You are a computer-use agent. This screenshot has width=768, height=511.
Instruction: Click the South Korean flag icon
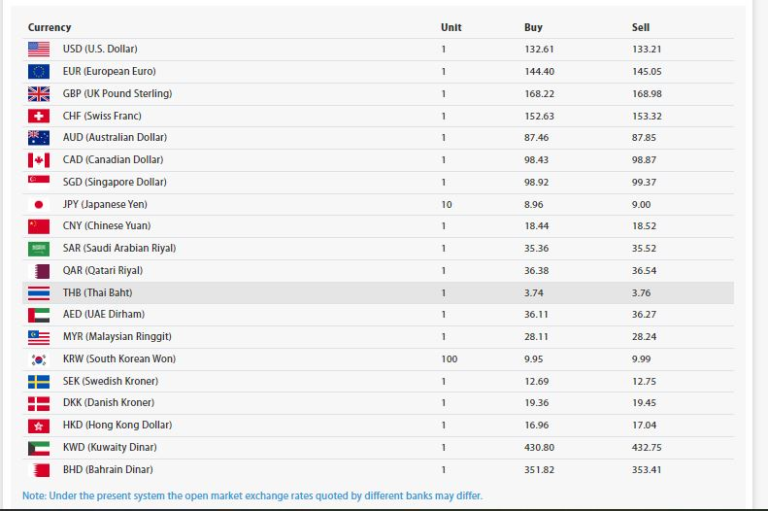39,359
